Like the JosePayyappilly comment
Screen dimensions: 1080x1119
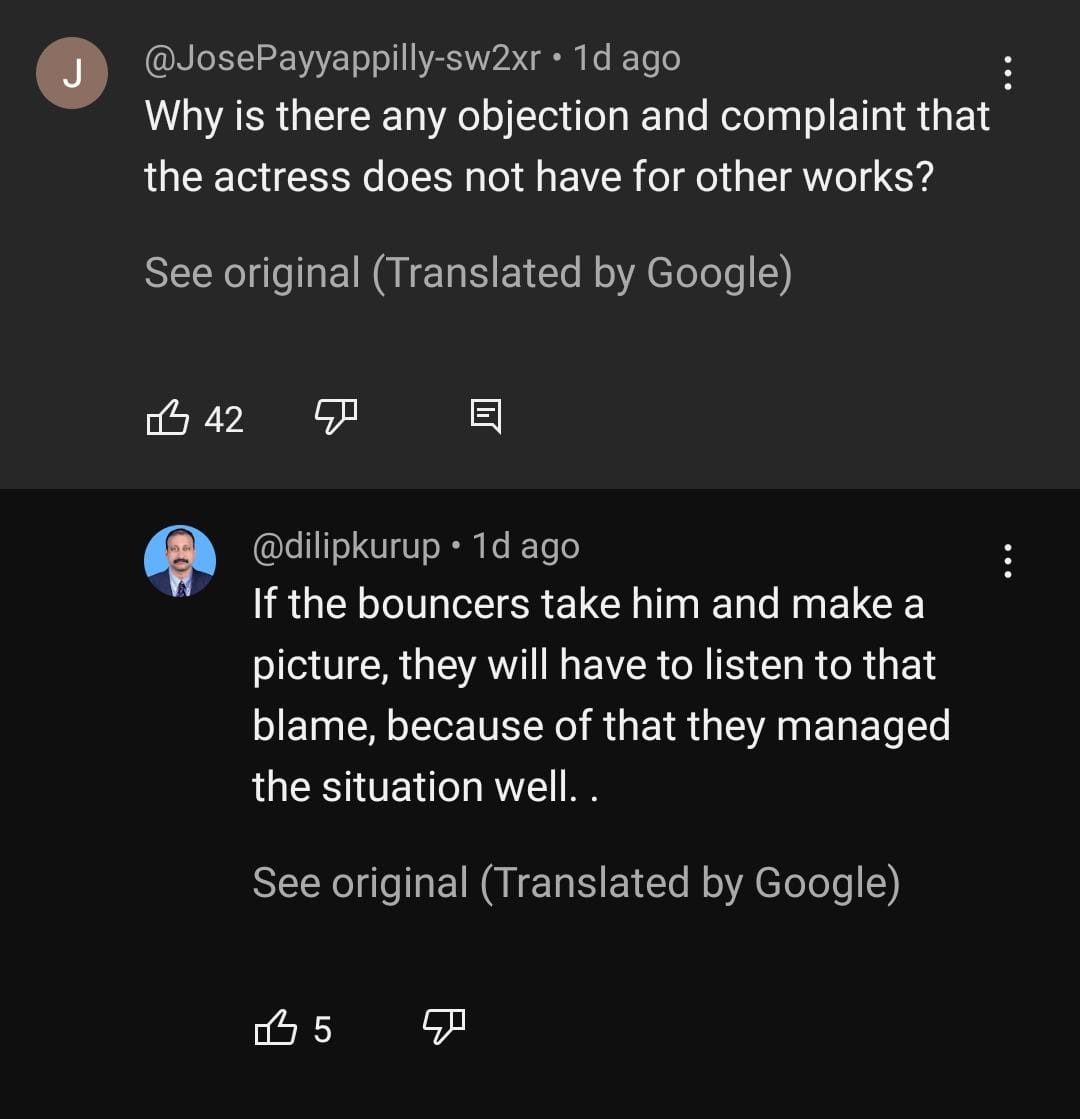click(x=168, y=417)
